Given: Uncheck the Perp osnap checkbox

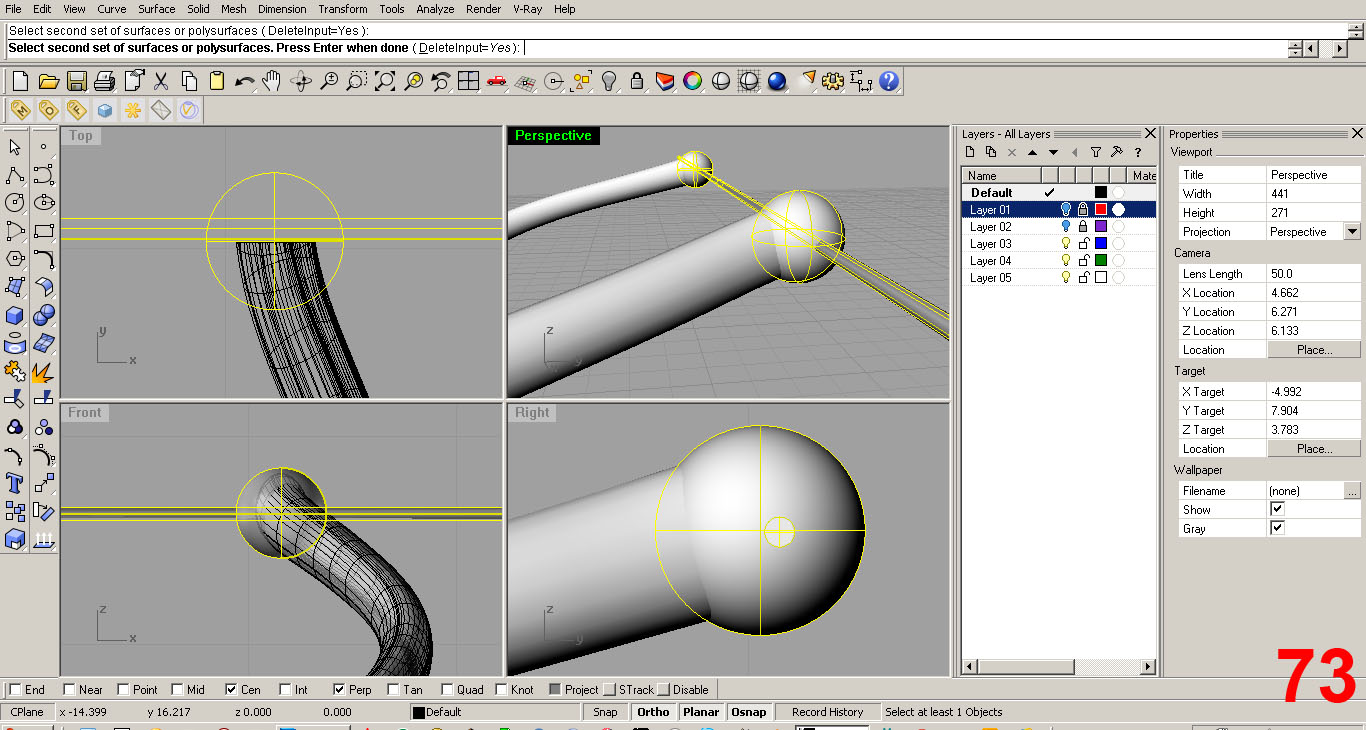Looking at the screenshot, I should (339, 689).
